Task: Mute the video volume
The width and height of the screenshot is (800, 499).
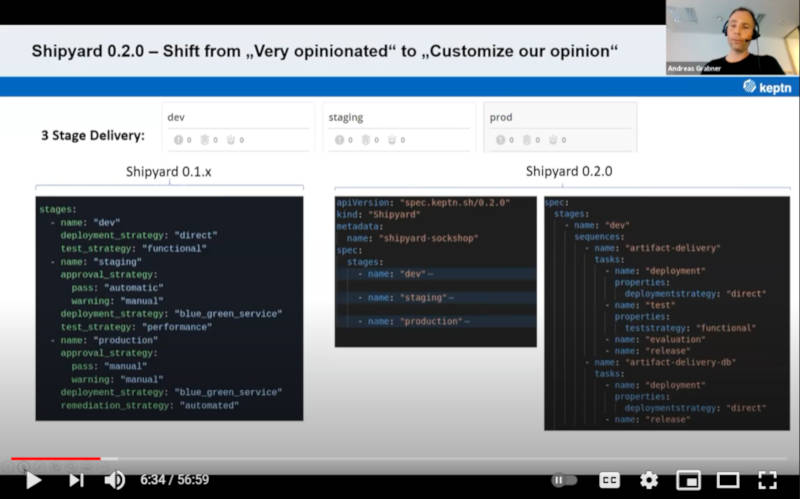Action: pyautogui.click(x=115, y=480)
